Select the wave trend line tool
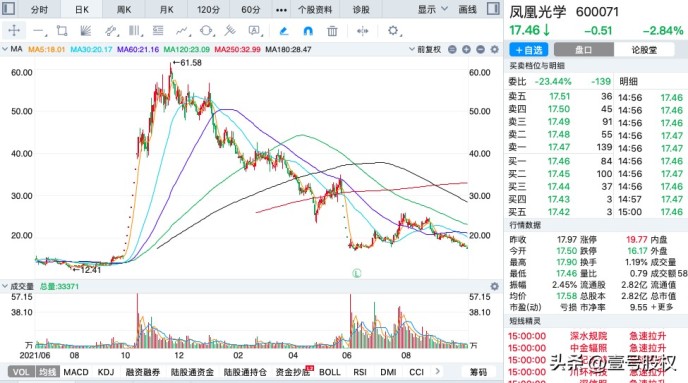 pos(182,31)
